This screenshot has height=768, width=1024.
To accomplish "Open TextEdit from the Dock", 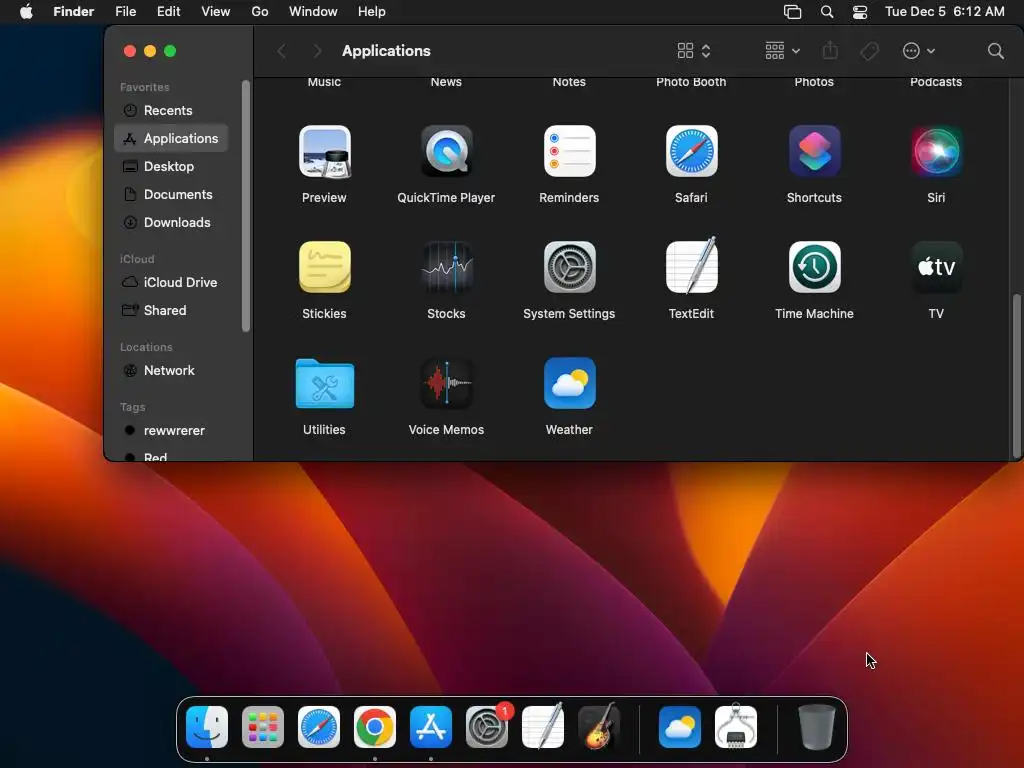I will [543, 726].
